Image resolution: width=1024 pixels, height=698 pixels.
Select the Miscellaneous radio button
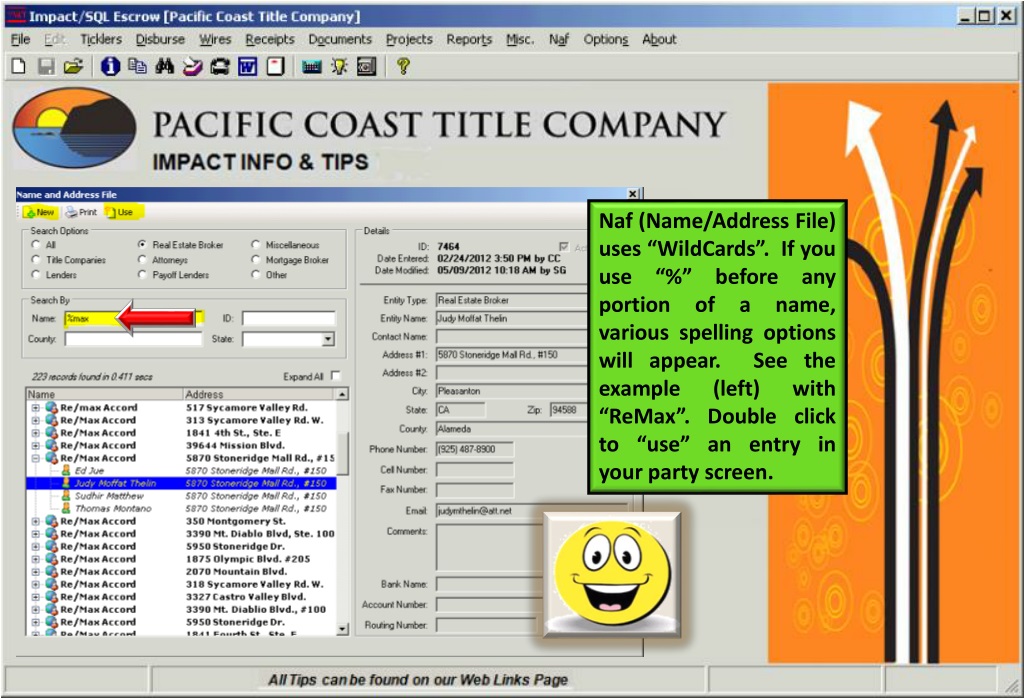[x=255, y=245]
